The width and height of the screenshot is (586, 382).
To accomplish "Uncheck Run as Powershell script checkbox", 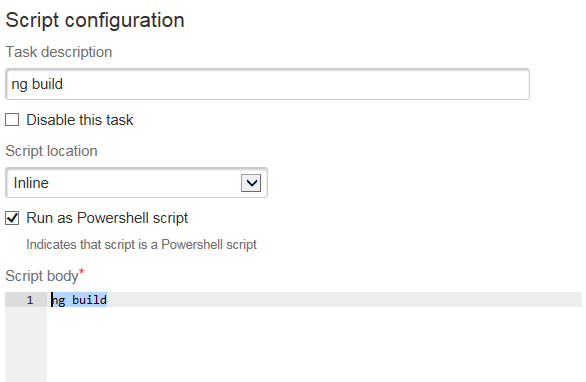I will pyautogui.click(x=12, y=218).
